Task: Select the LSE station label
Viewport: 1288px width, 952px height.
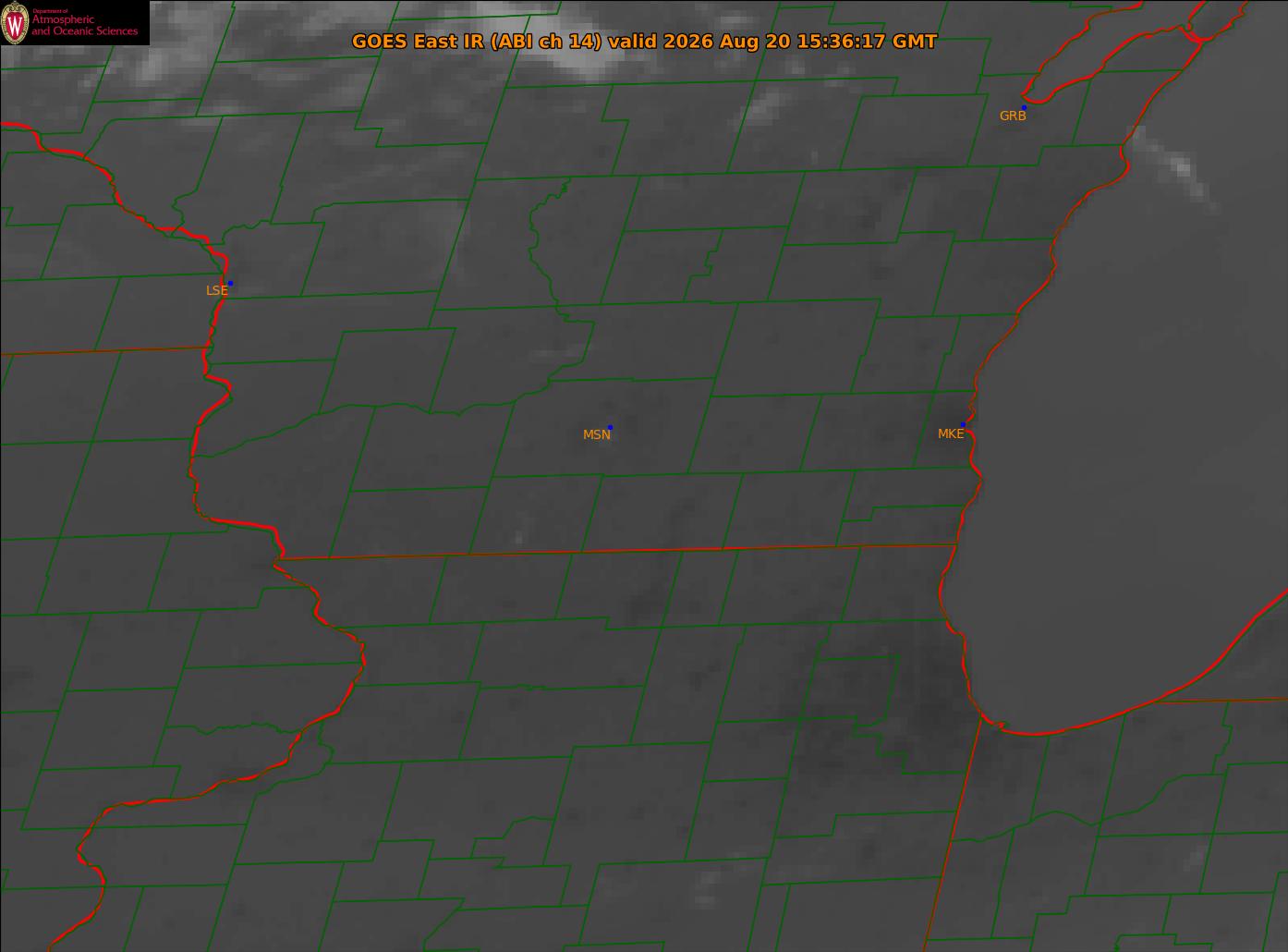Action: pyautogui.click(x=216, y=290)
